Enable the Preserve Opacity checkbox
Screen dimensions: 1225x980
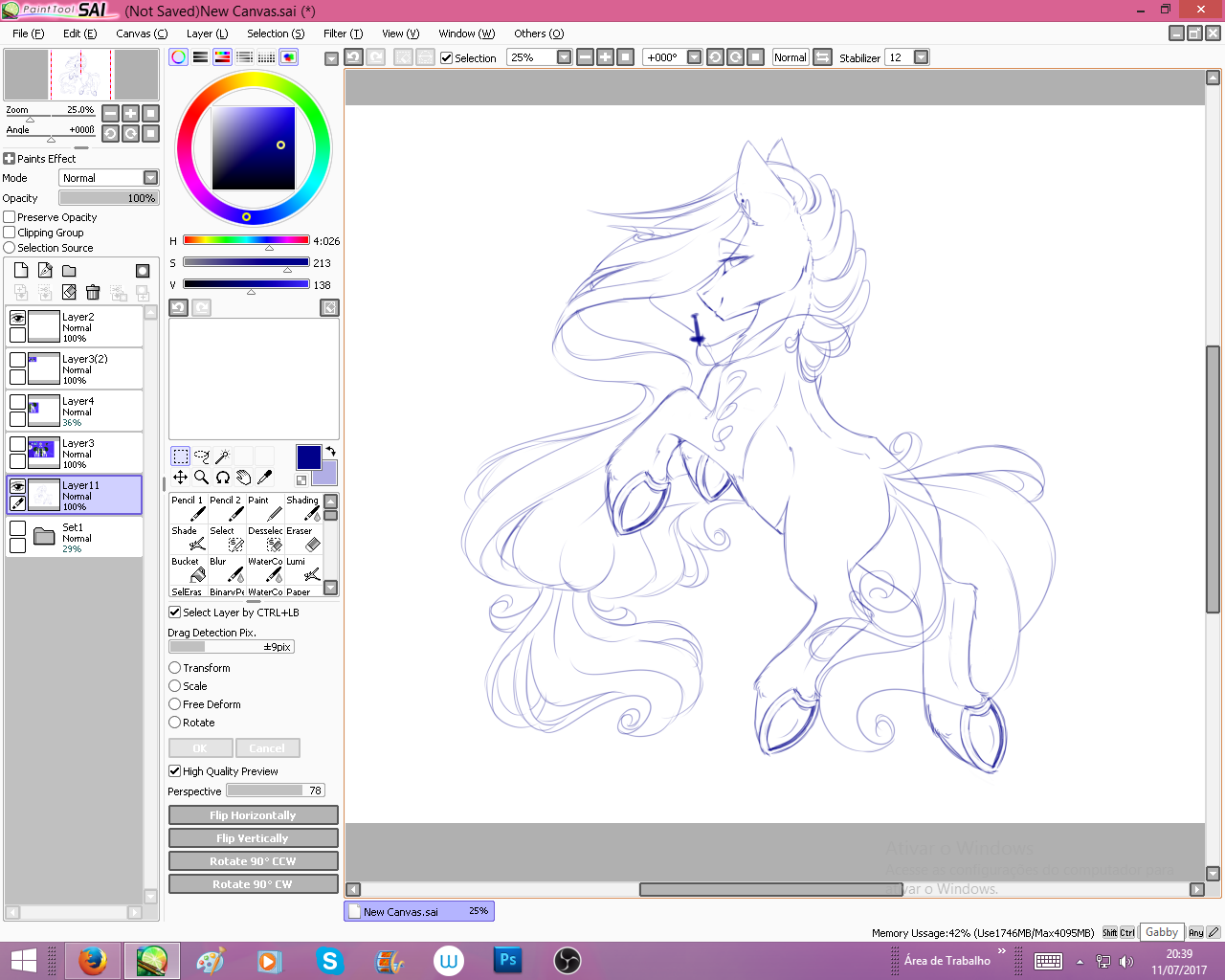coord(10,217)
